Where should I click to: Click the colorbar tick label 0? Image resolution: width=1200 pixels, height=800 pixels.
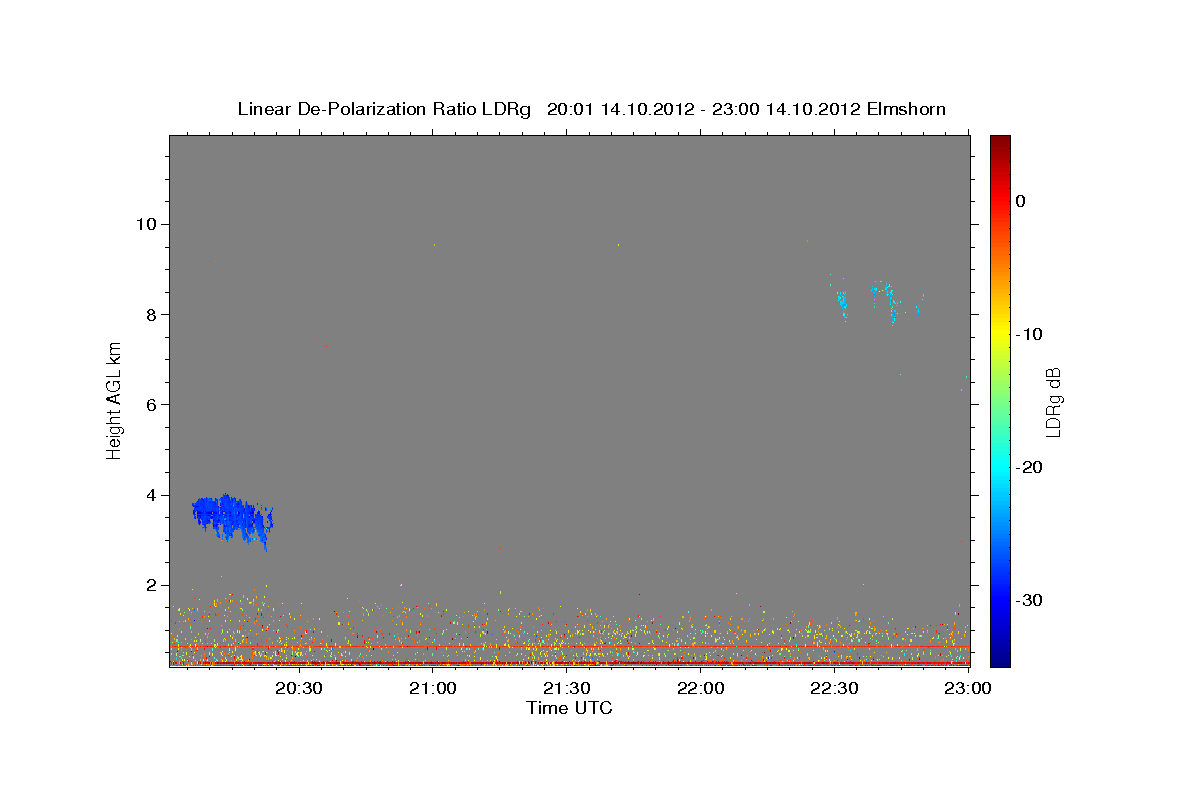click(x=1021, y=201)
